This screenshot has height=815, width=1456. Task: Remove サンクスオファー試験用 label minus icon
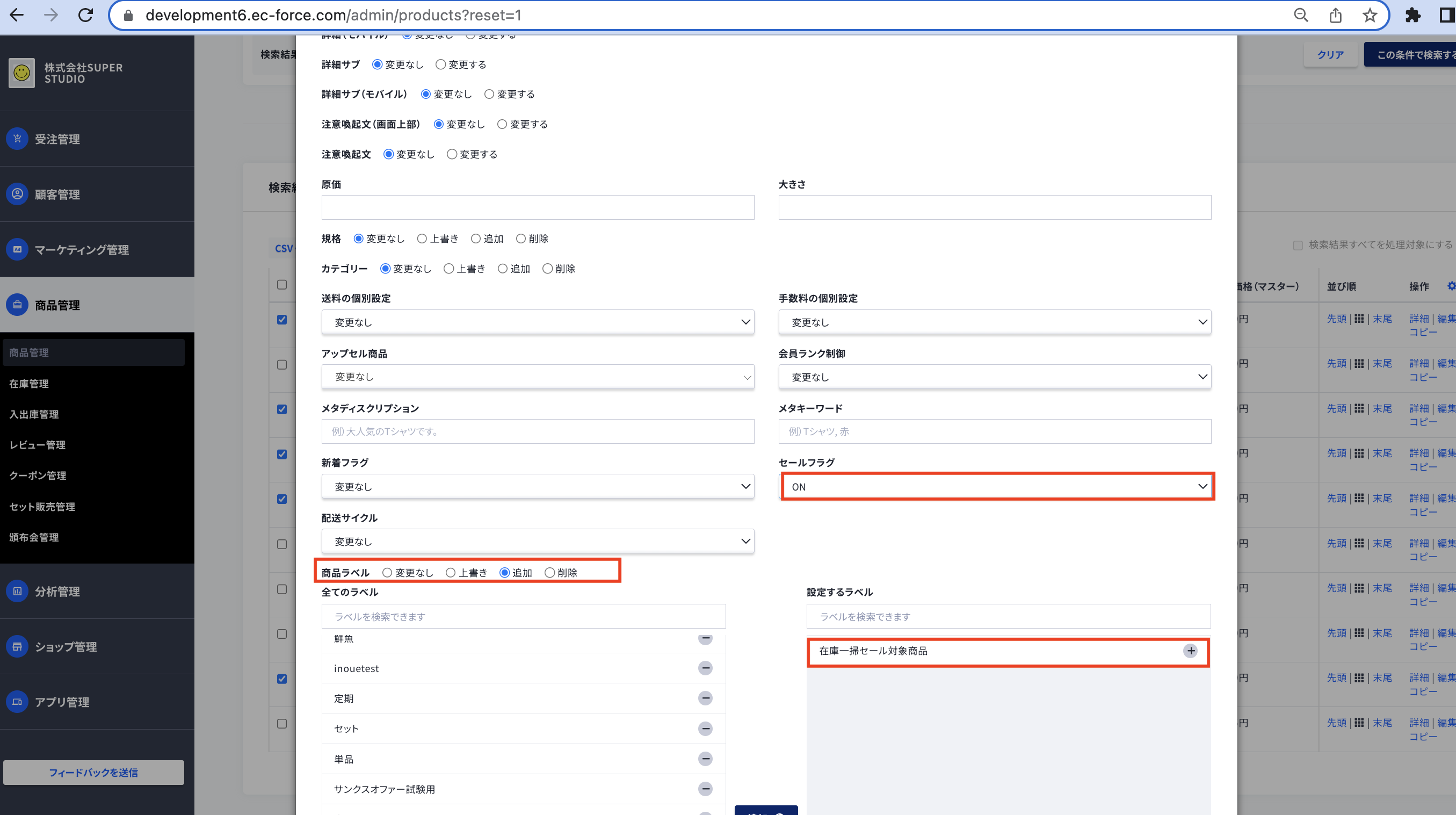(705, 789)
